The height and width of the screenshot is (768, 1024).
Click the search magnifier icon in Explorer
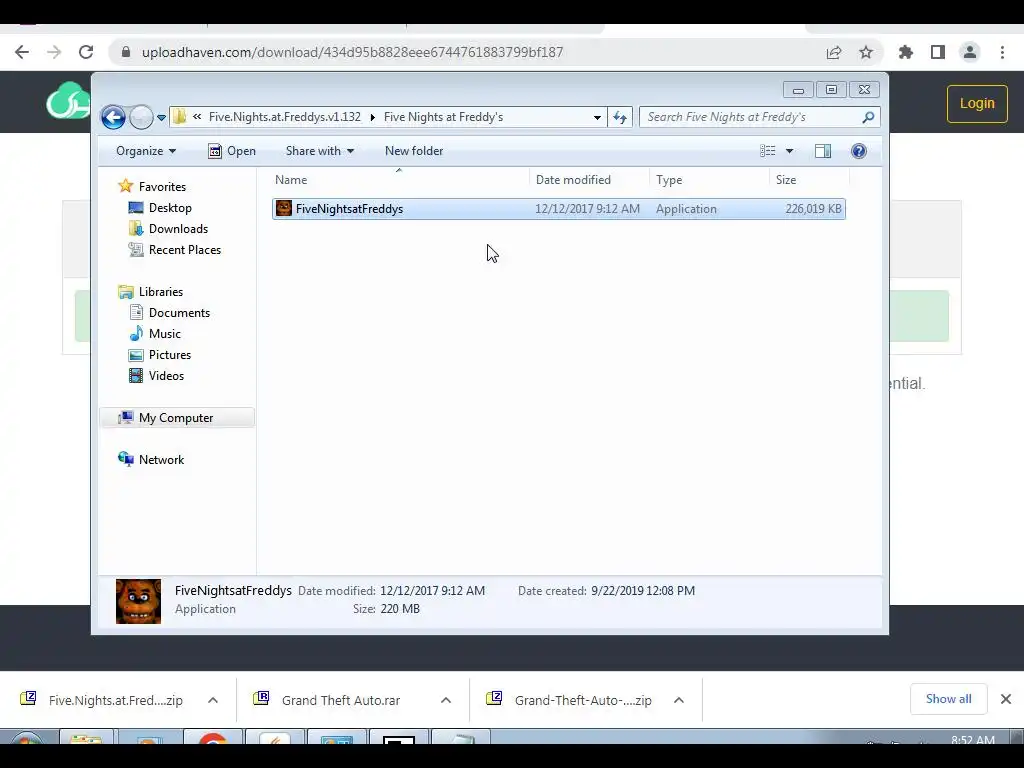click(x=868, y=117)
